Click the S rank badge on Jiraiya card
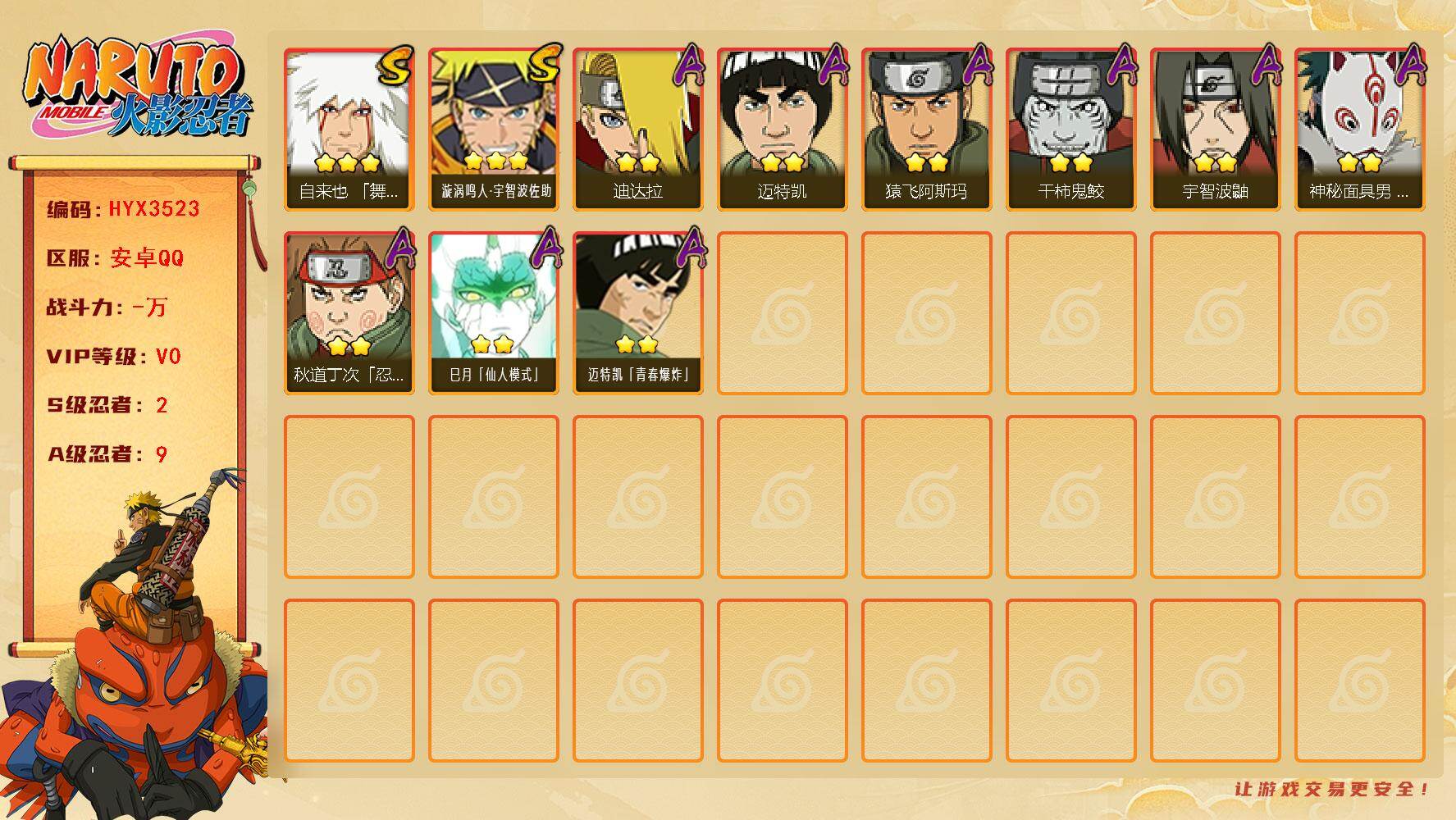 [395, 66]
